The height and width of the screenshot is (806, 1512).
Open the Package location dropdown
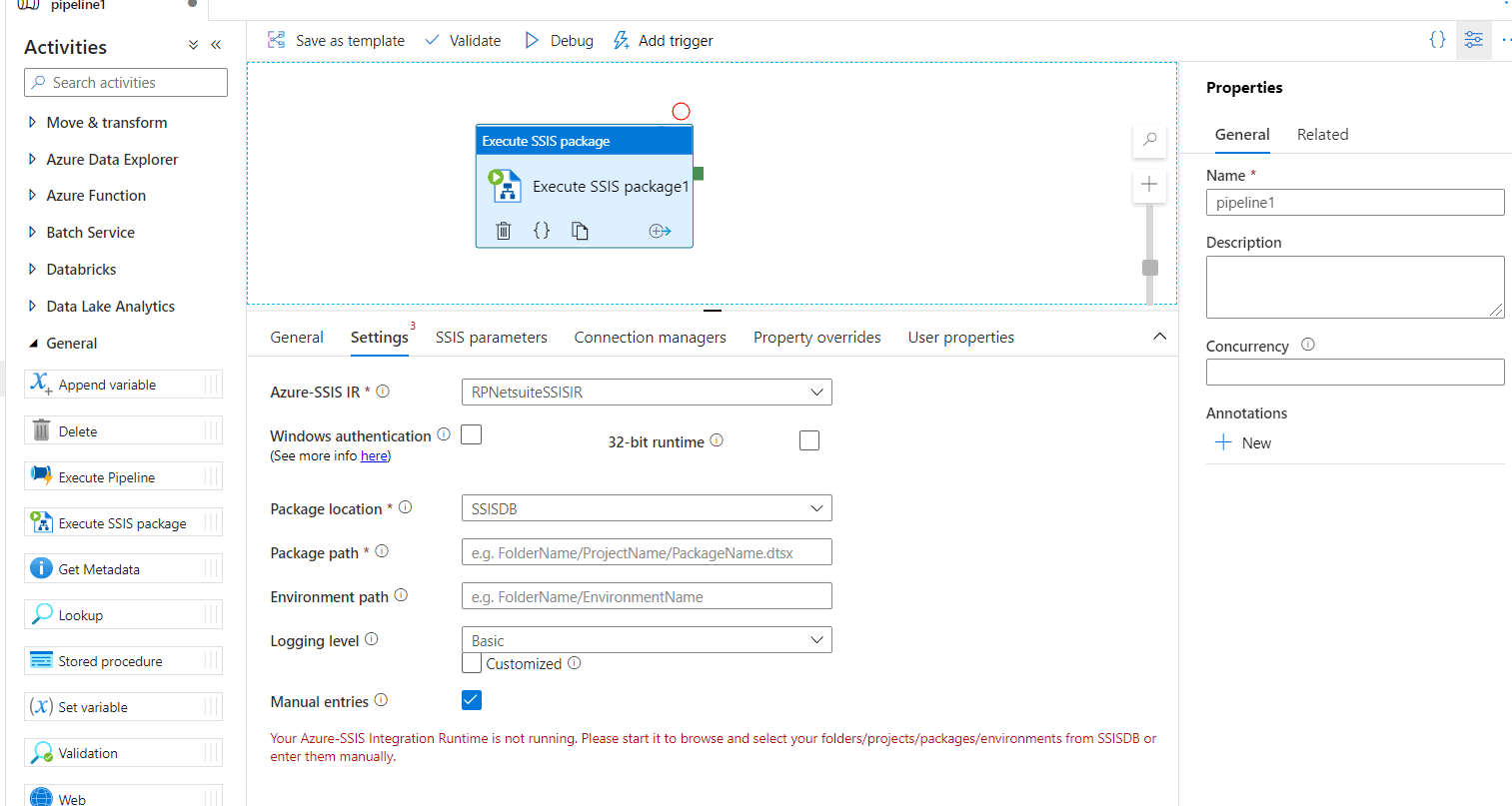[x=647, y=508]
